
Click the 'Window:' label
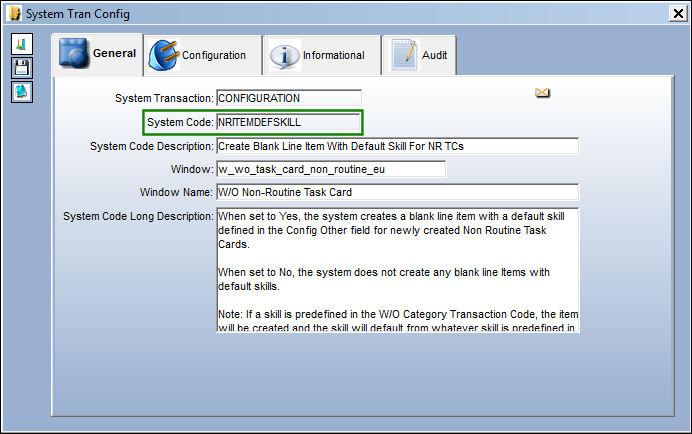point(192,169)
